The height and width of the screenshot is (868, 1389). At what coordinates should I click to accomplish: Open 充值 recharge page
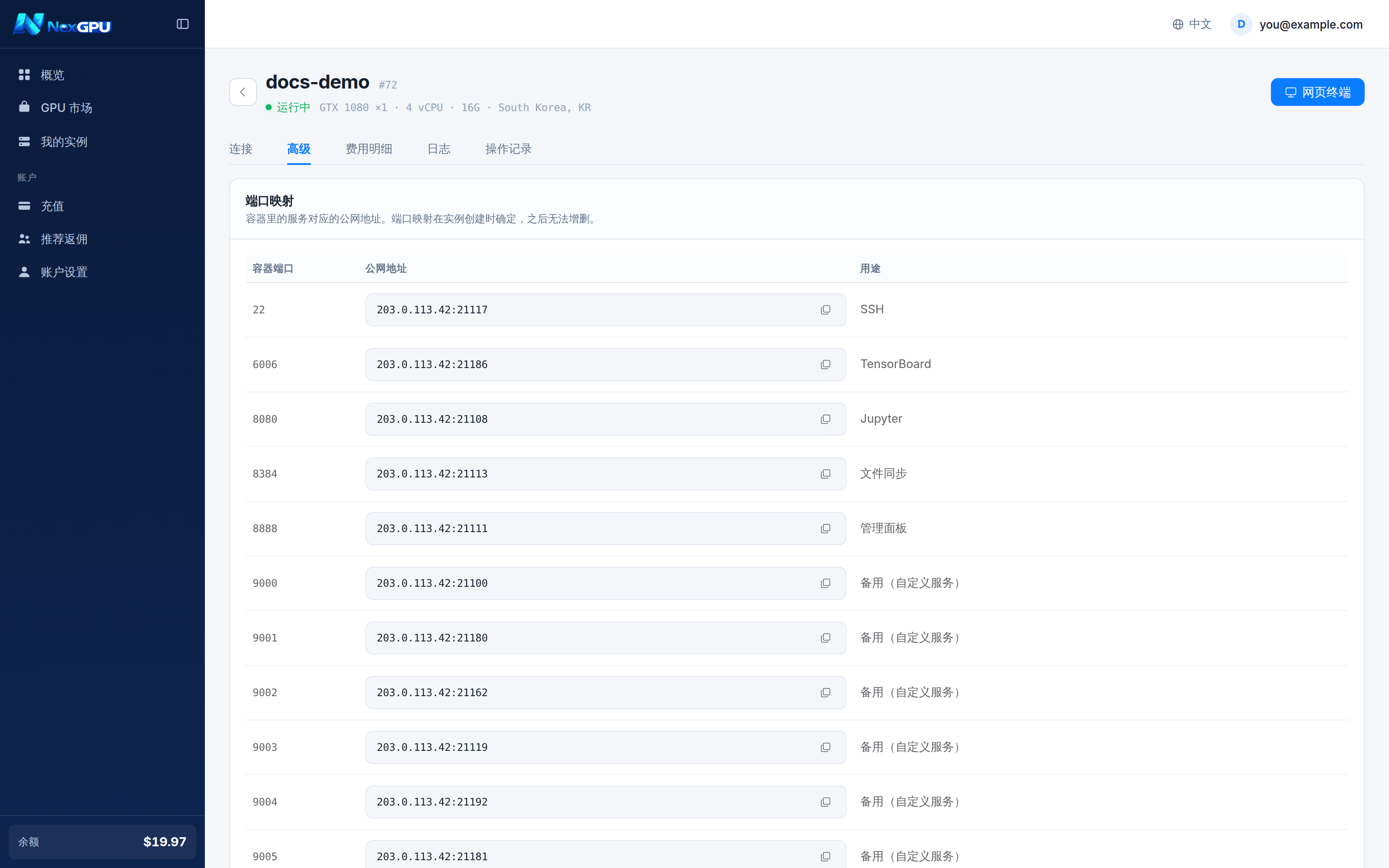[x=102, y=206]
